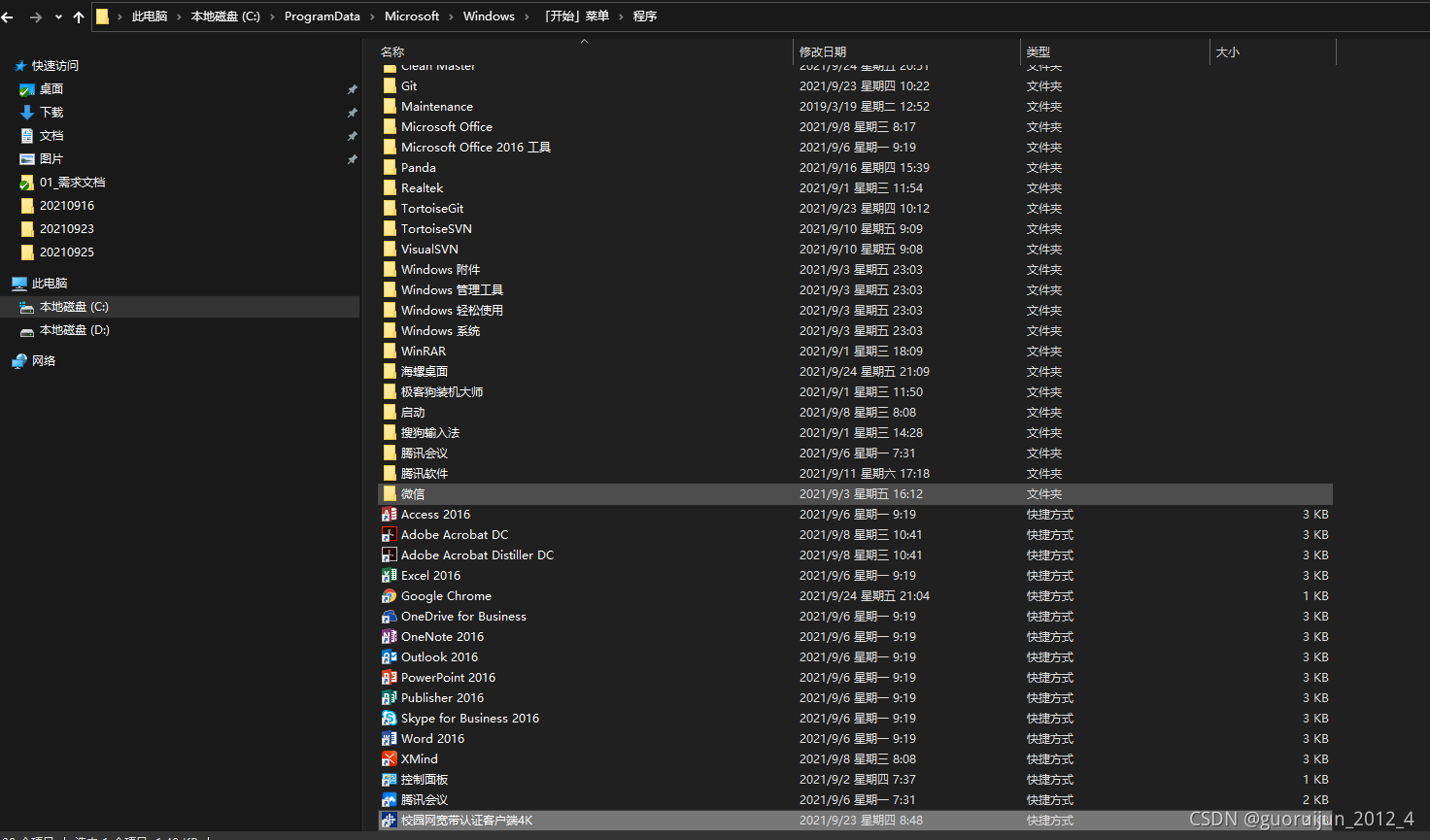The height and width of the screenshot is (840, 1430).
Task: Select the Git folder icon
Action: click(x=390, y=86)
